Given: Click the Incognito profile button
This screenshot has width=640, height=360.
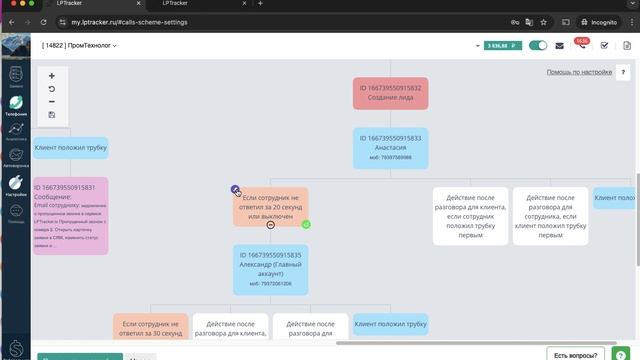Looking at the screenshot, I should [x=599, y=22].
